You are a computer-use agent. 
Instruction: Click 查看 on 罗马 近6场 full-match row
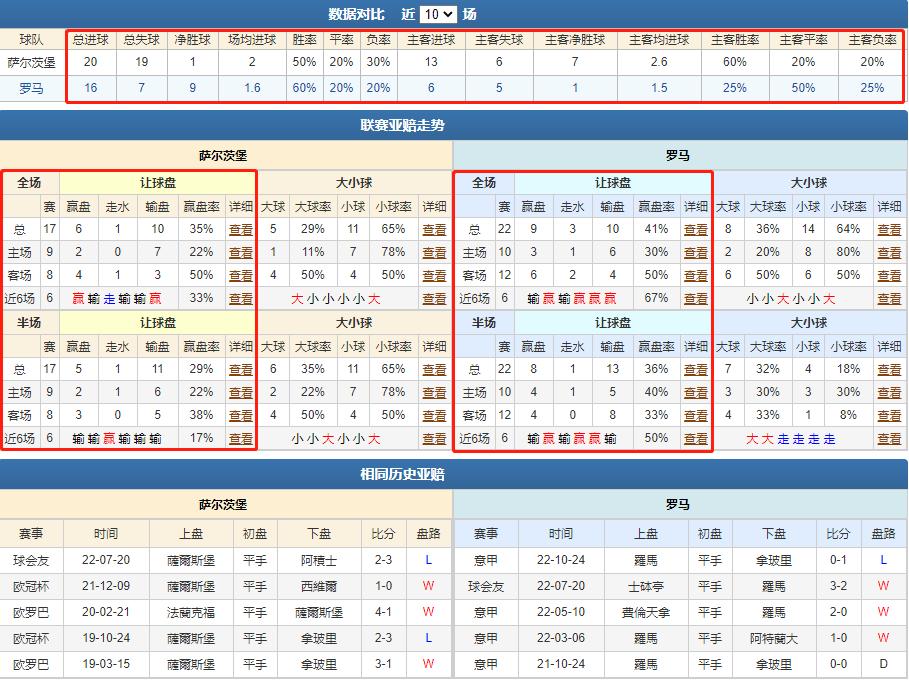tap(697, 298)
